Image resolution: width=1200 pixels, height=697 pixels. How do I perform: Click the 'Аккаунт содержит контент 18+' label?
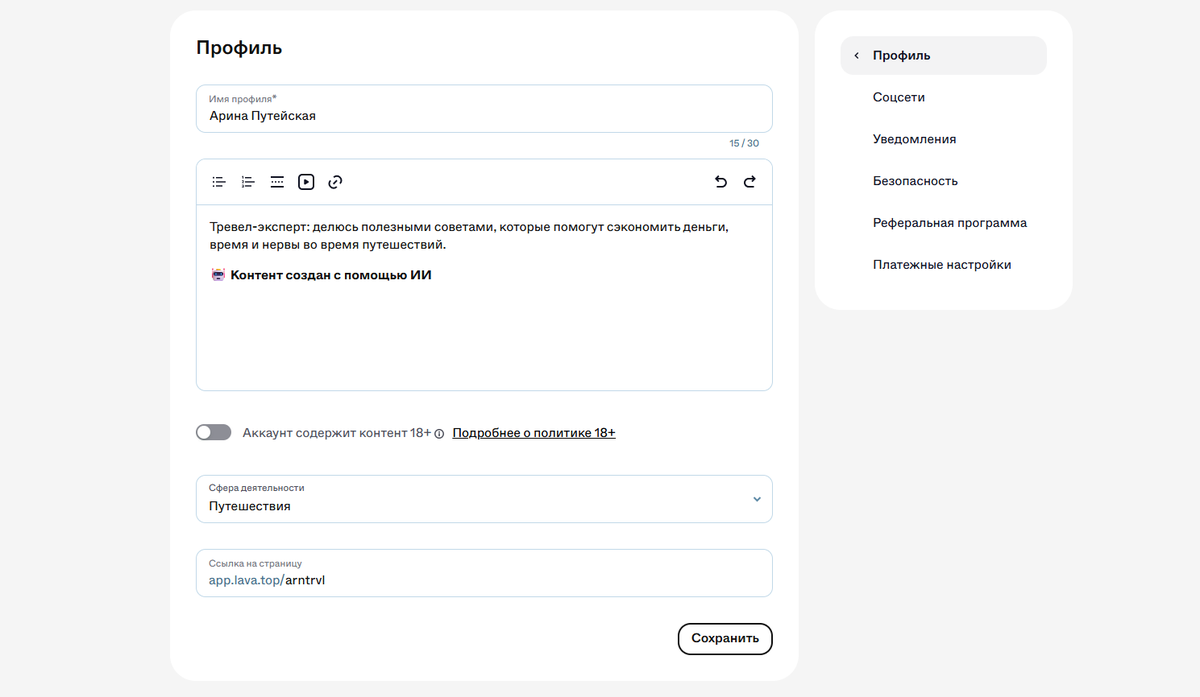(337, 433)
